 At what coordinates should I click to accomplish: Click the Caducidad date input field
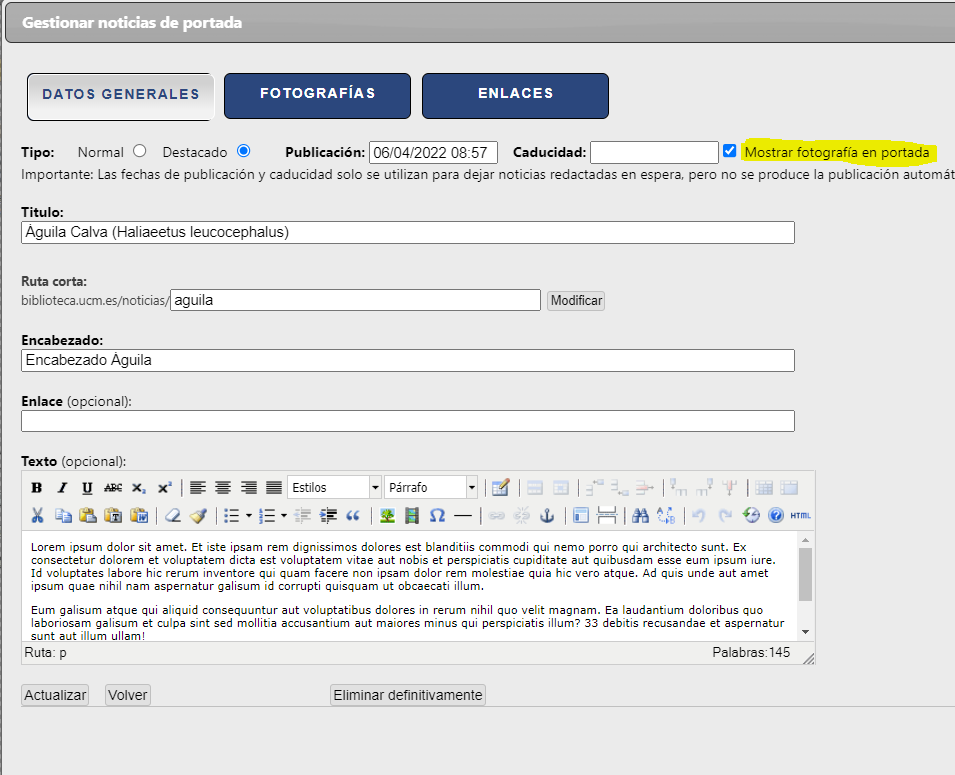coord(654,153)
